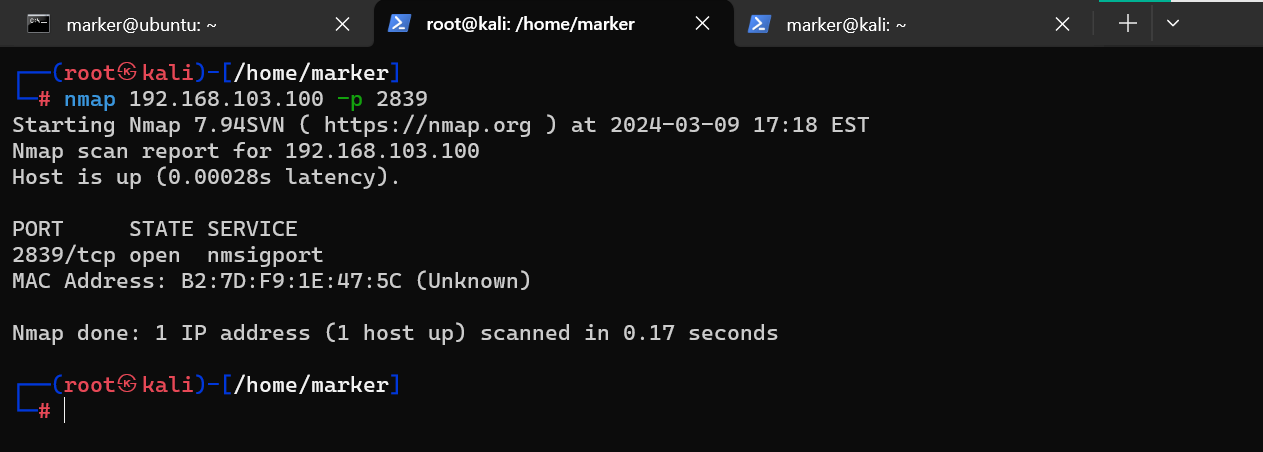The width and height of the screenshot is (1263, 452).
Task: Click the command prompt icon on the ubuntu tab
Action: pyautogui.click(x=39, y=24)
